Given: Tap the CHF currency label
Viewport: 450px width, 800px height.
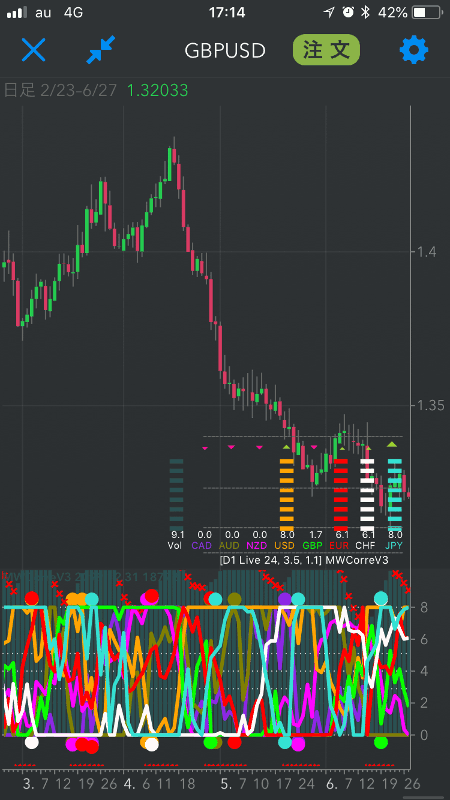Looking at the screenshot, I should point(366,545).
